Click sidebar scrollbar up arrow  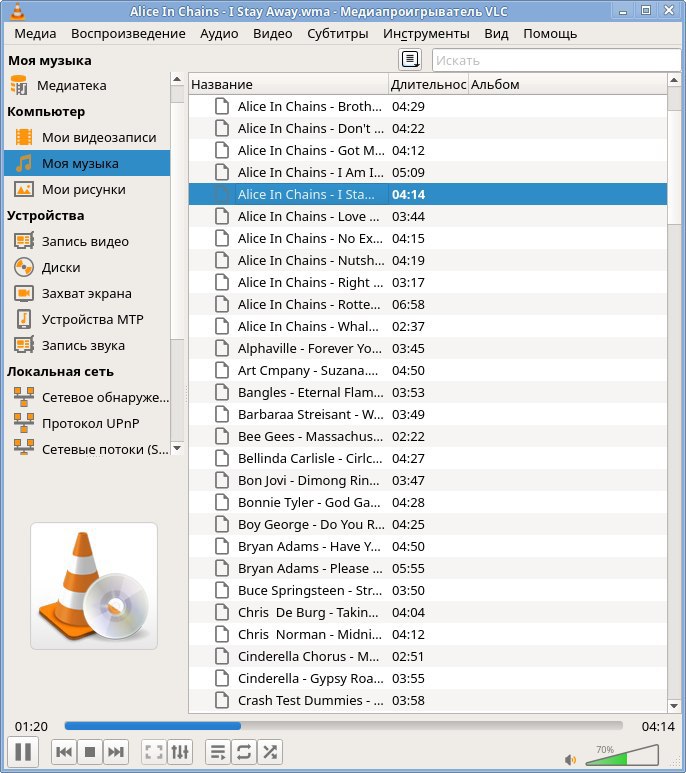tap(177, 79)
